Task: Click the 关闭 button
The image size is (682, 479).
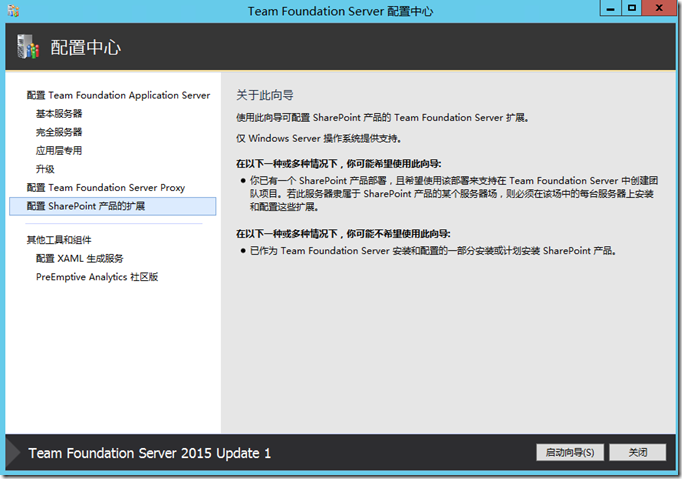Action: click(637, 452)
